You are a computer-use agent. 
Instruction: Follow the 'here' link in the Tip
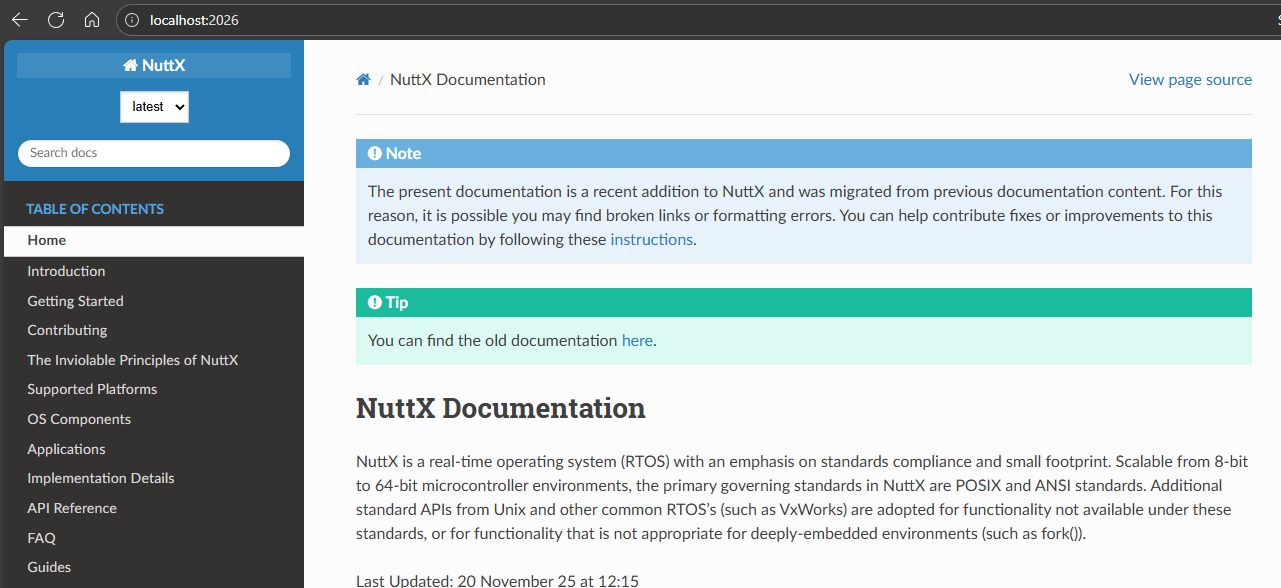[637, 341]
